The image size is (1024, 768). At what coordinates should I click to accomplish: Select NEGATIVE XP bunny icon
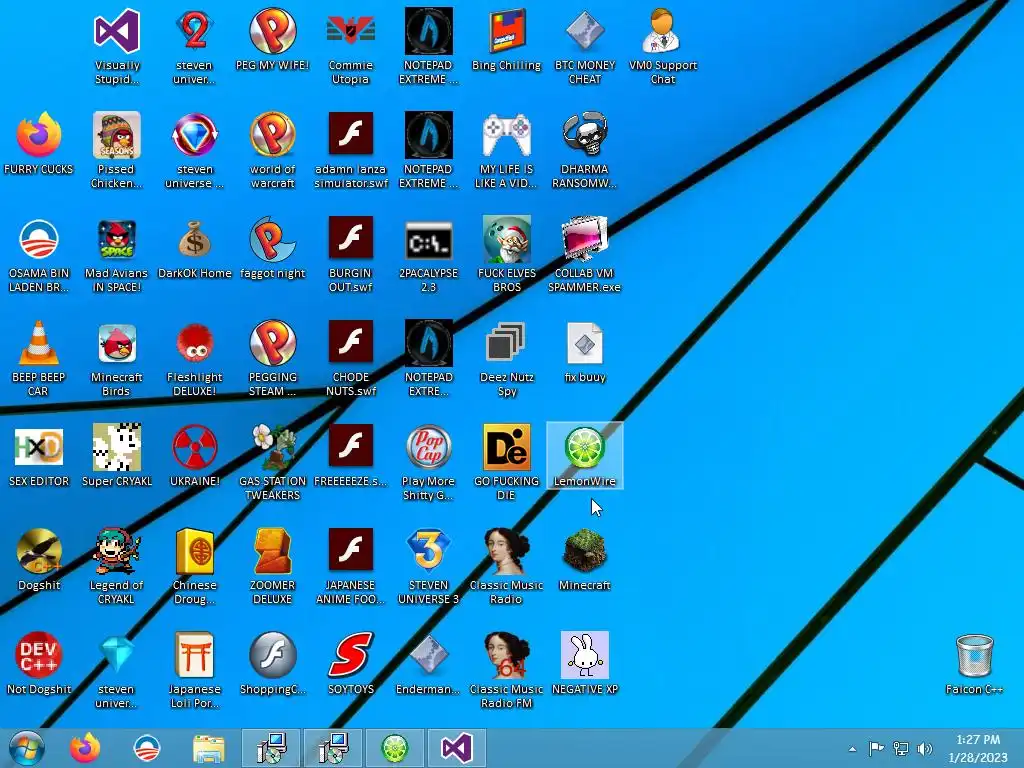584,664
